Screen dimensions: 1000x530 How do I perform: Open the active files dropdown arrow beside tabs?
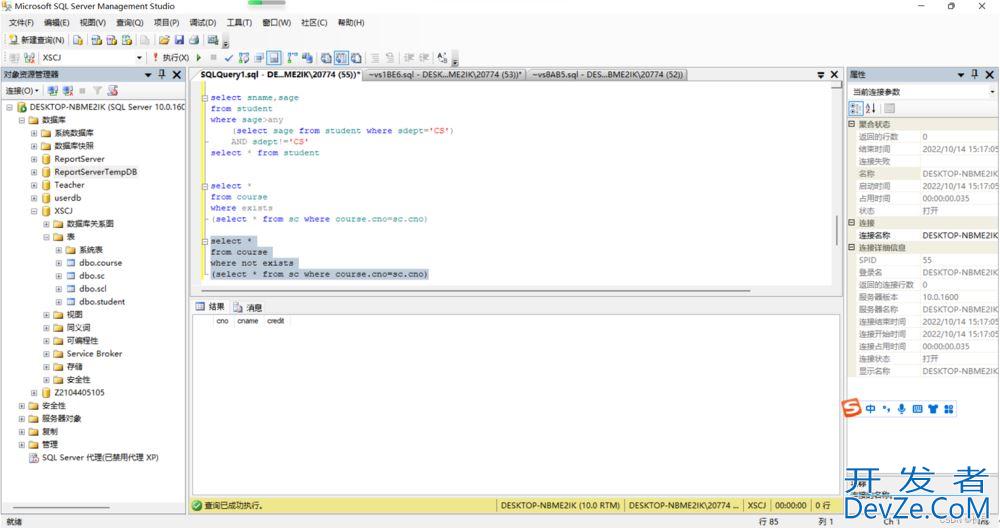(x=821, y=75)
